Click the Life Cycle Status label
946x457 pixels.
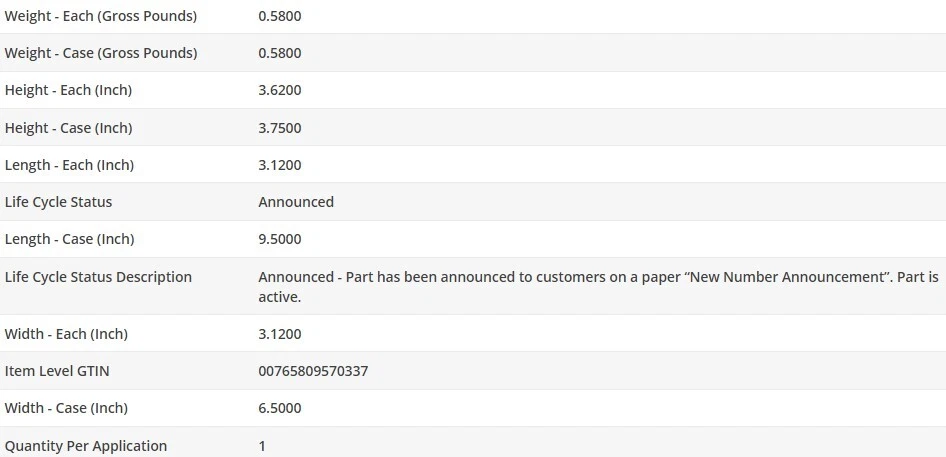[58, 202]
